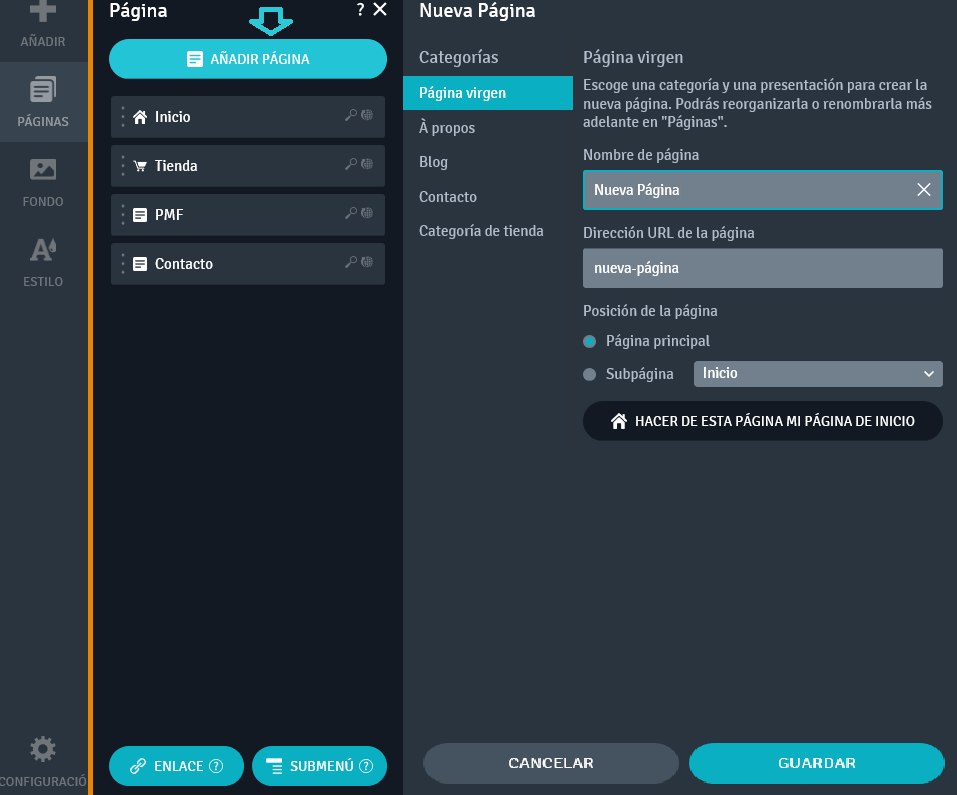Open the Añadir sidebar section
The image size is (957, 795).
pyautogui.click(x=43, y=26)
